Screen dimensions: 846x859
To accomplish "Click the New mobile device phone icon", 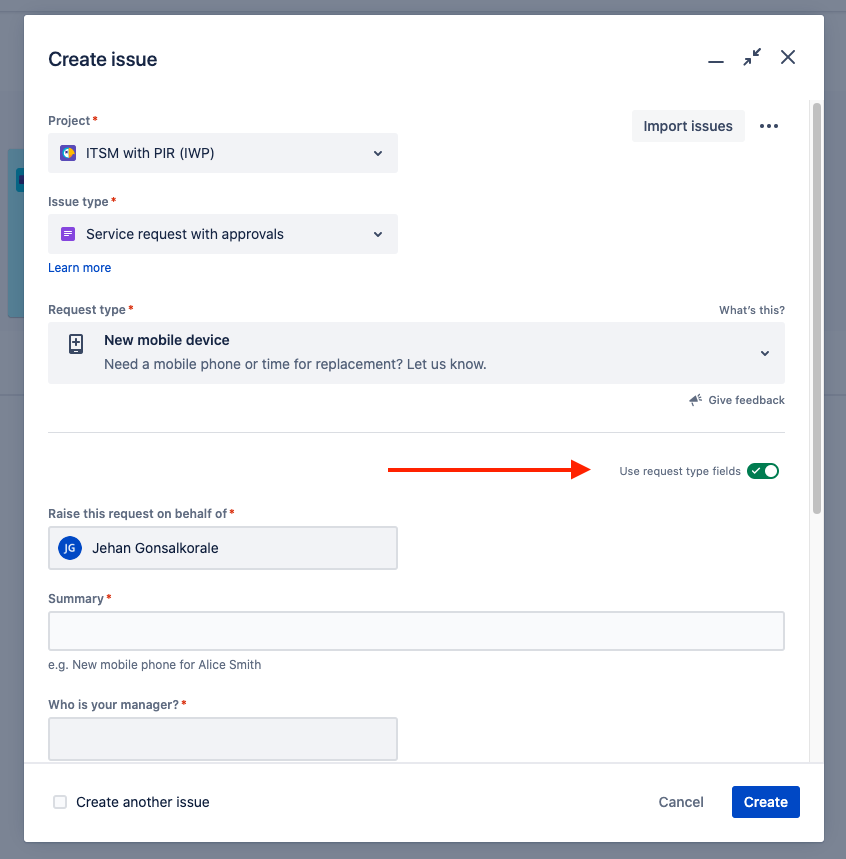I will (76, 344).
